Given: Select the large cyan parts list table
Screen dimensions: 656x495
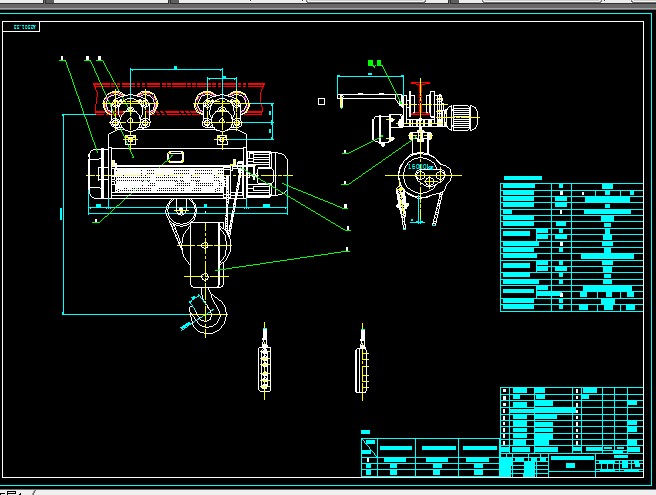Looking at the screenshot, I should (x=571, y=247).
